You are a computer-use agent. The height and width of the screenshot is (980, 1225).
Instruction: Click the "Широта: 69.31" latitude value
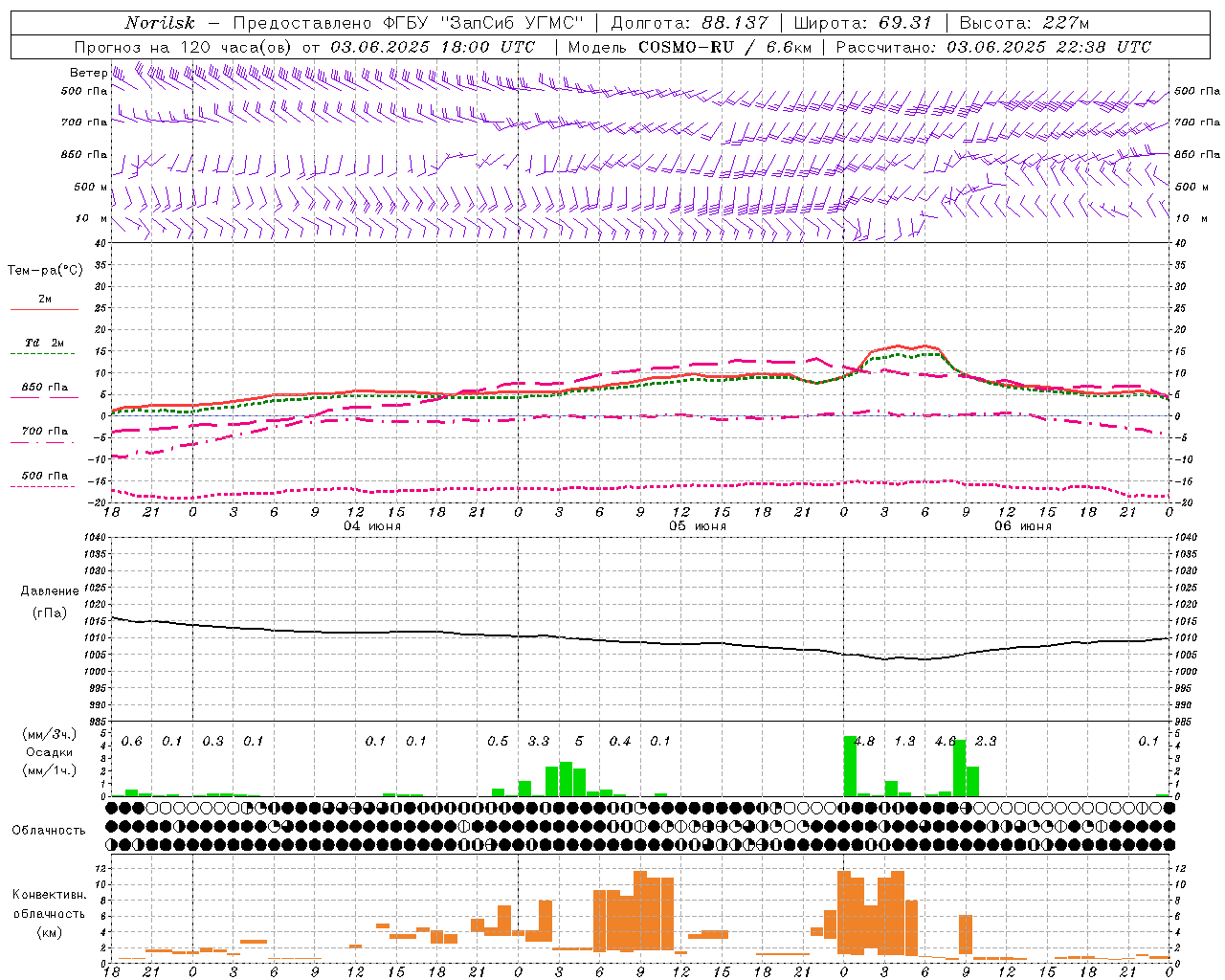click(x=863, y=23)
